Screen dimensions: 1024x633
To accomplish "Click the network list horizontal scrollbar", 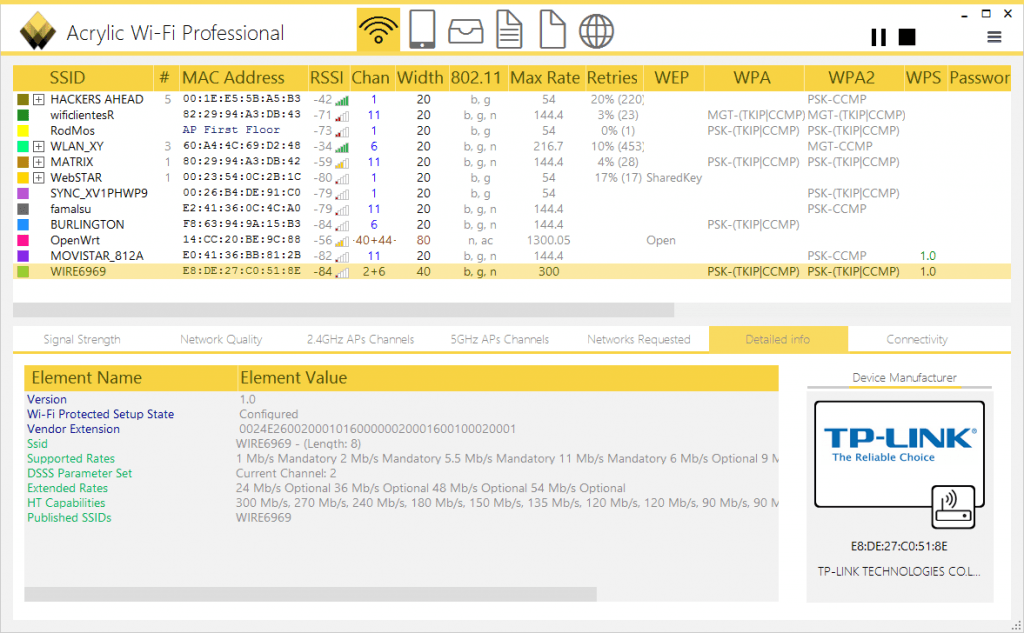I will click(x=344, y=310).
